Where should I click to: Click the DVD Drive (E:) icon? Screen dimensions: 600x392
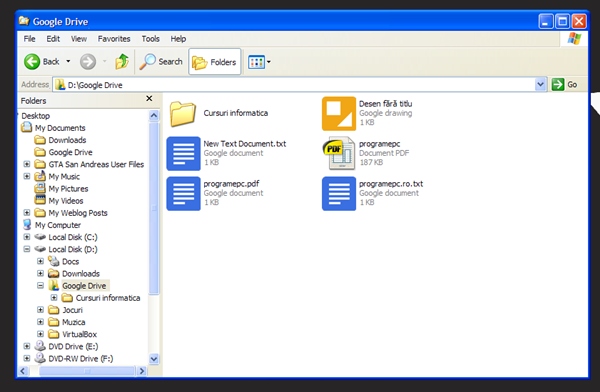(40, 346)
